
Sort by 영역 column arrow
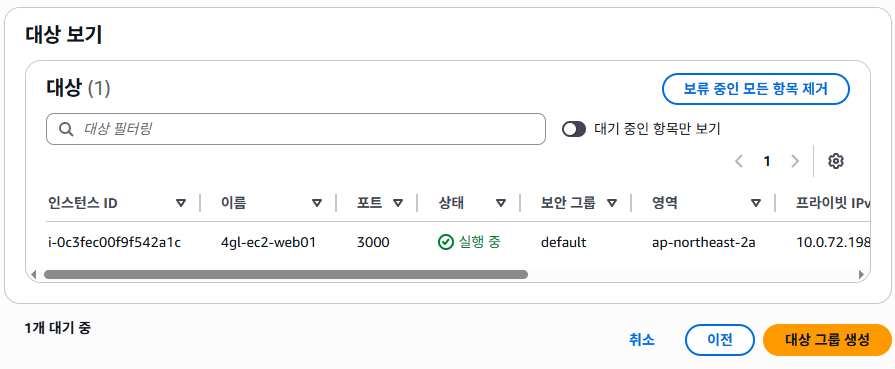coord(756,203)
